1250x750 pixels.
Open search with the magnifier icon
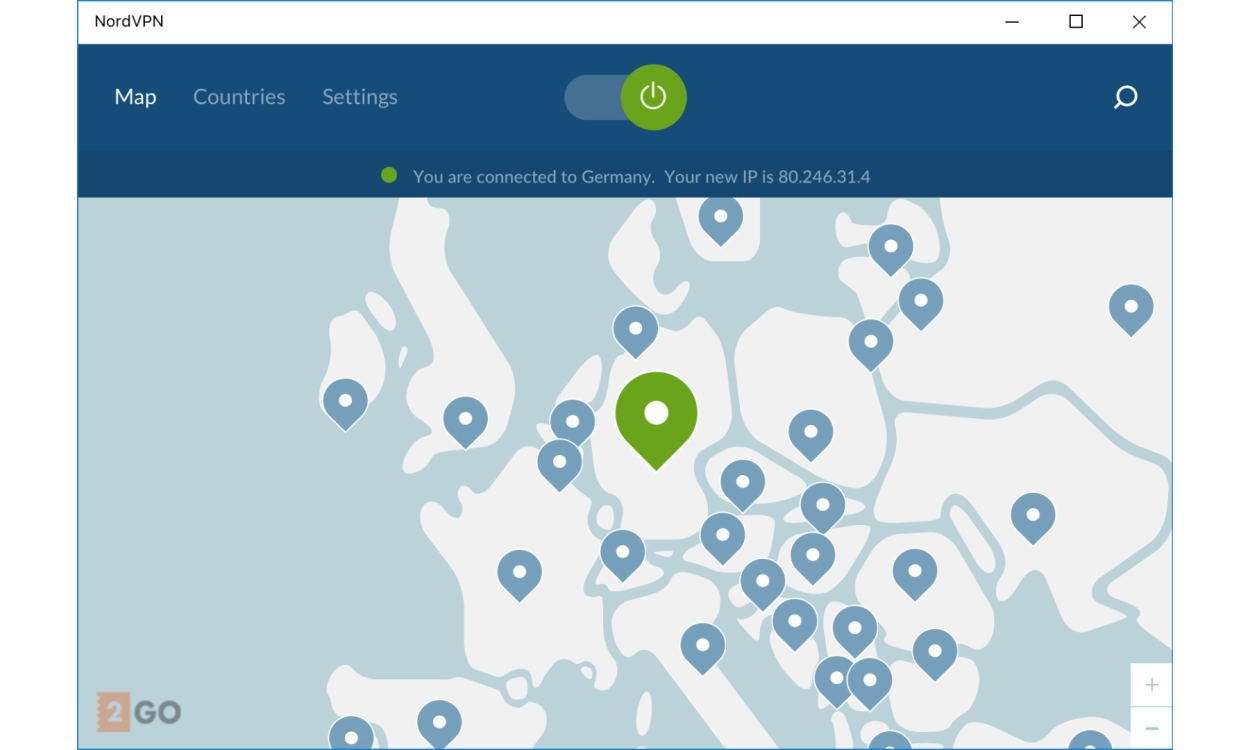click(x=1125, y=97)
